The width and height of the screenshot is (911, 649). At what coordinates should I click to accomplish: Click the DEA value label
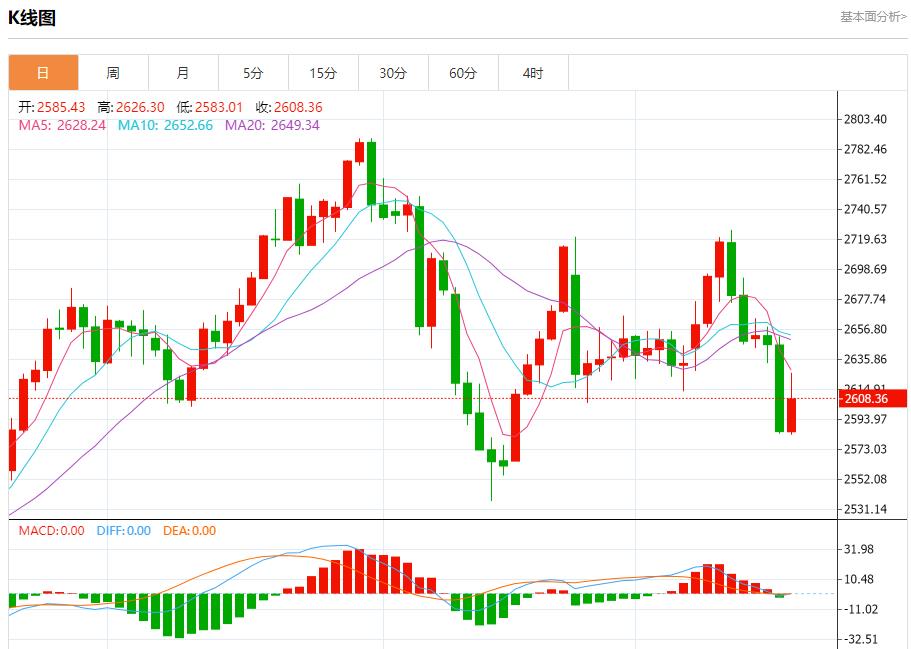point(189,531)
